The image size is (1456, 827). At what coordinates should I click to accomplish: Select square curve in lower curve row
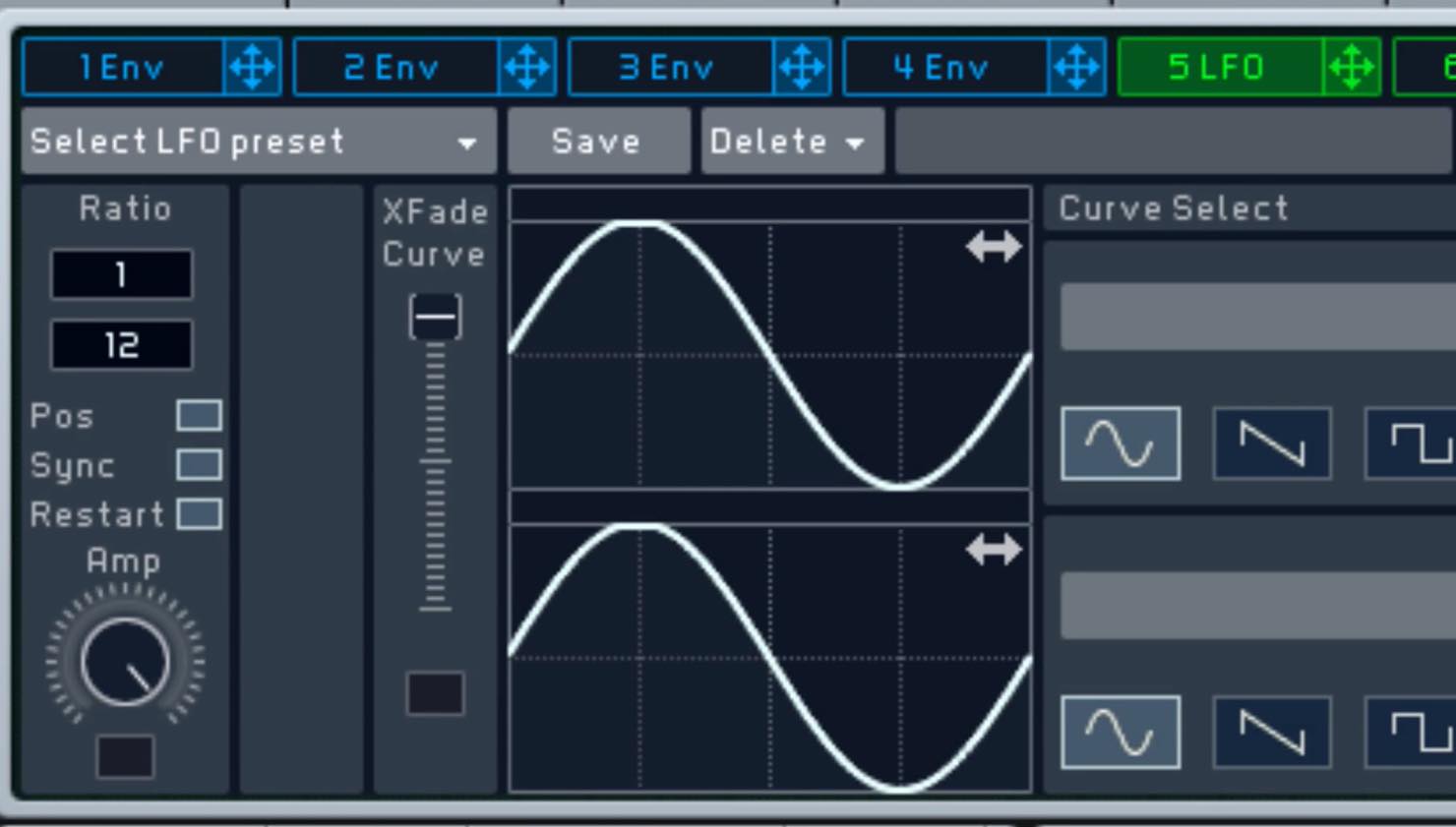[1412, 732]
